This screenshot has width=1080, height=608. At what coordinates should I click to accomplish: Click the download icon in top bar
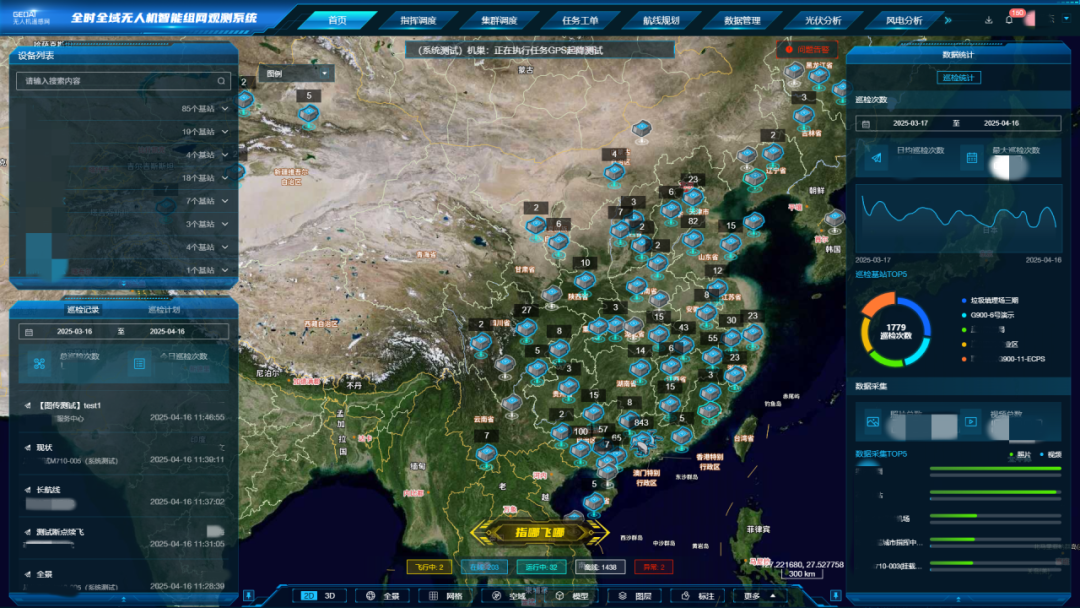(x=989, y=19)
